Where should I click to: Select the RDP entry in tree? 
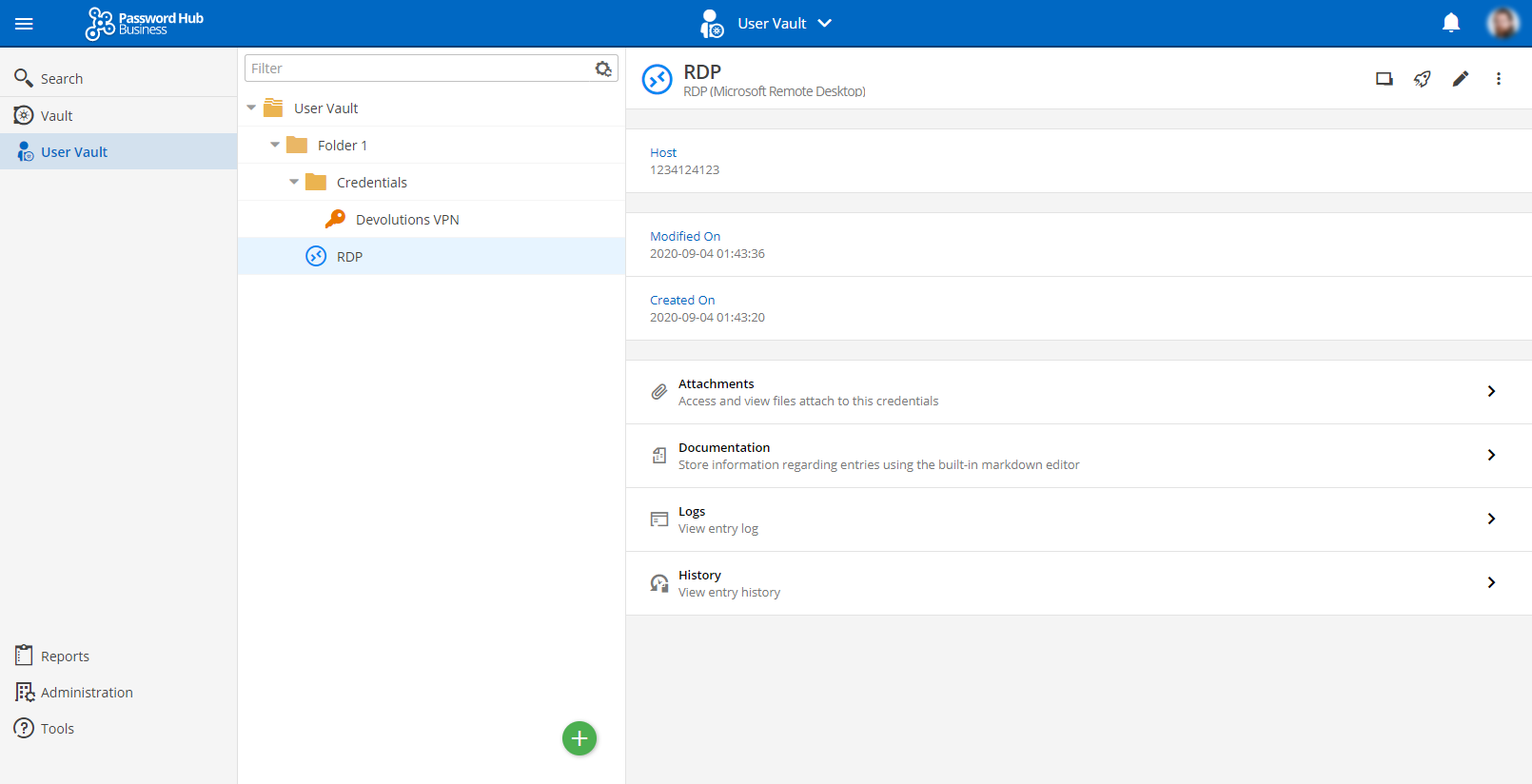pos(431,256)
